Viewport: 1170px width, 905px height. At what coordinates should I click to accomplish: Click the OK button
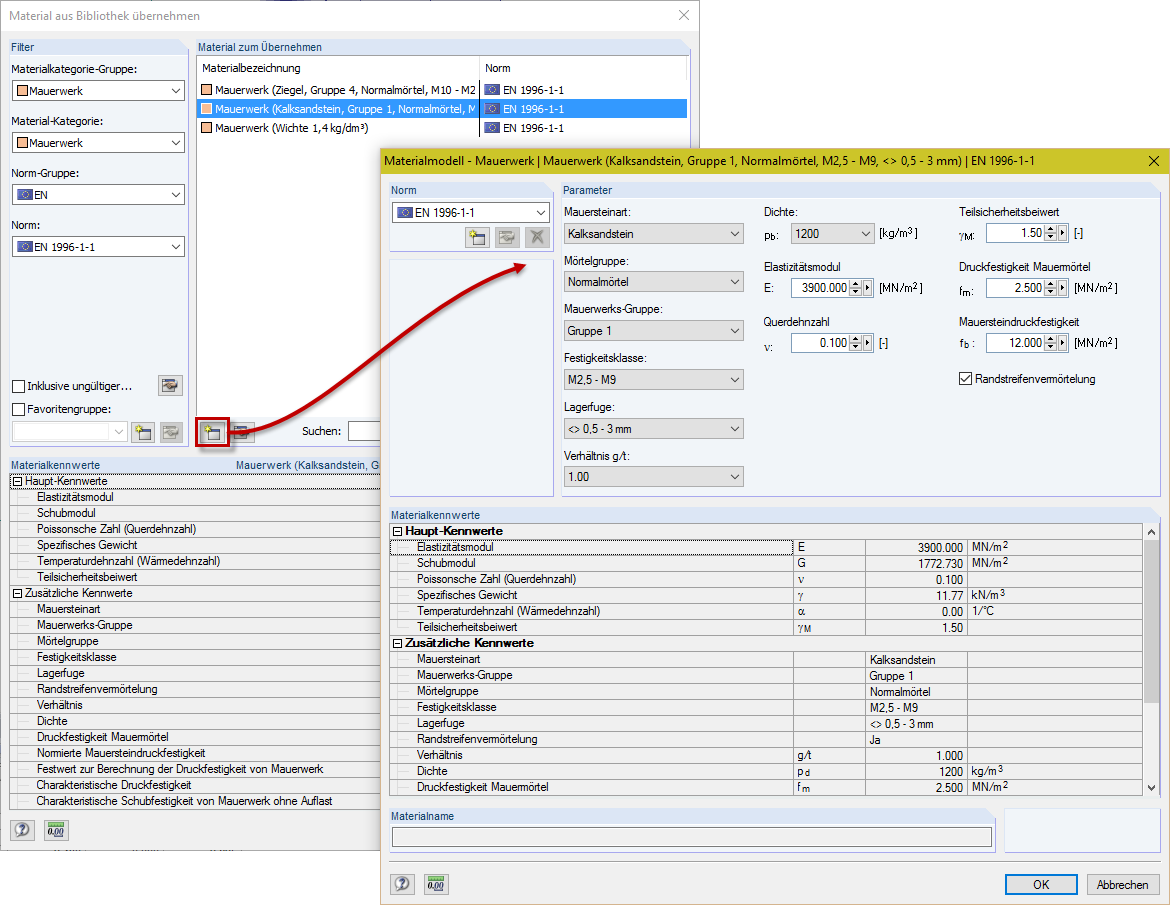click(x=1041, y=884)
